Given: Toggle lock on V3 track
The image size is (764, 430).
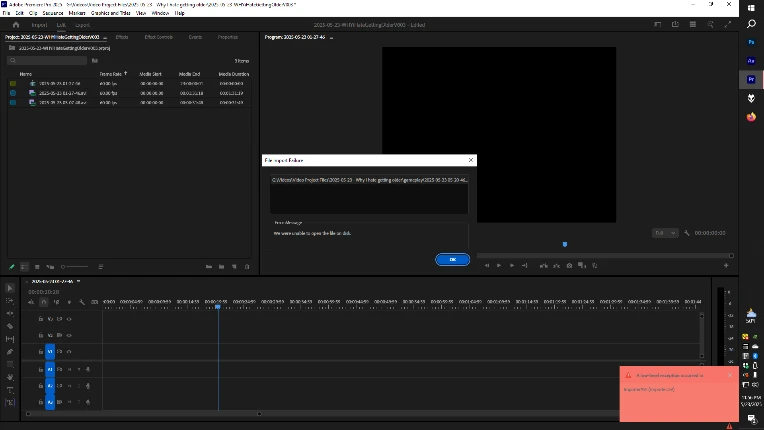Looking at the screenshot, I should 41,319.
